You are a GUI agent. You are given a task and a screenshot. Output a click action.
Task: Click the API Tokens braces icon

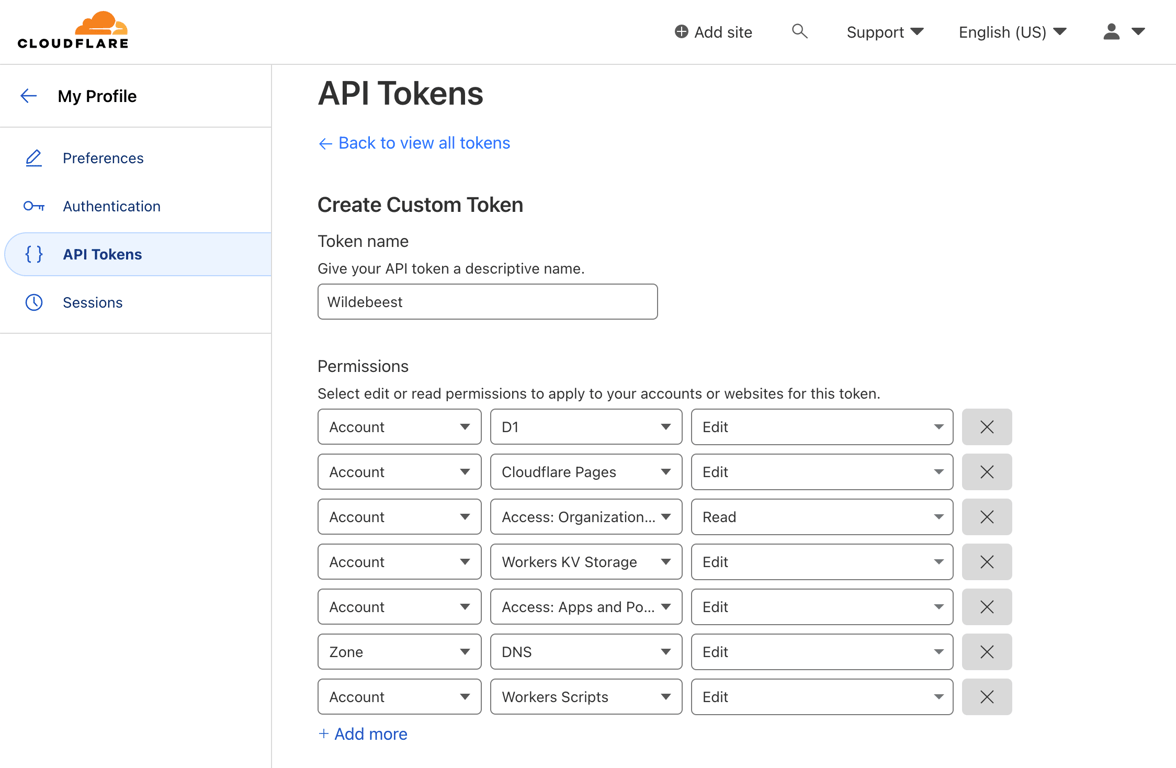(34, 254)
